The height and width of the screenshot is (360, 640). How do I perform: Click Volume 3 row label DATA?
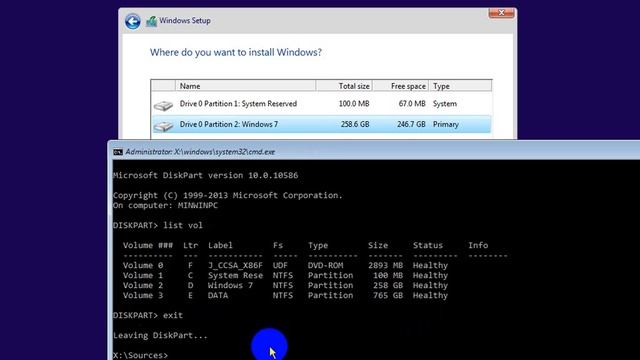218,296
